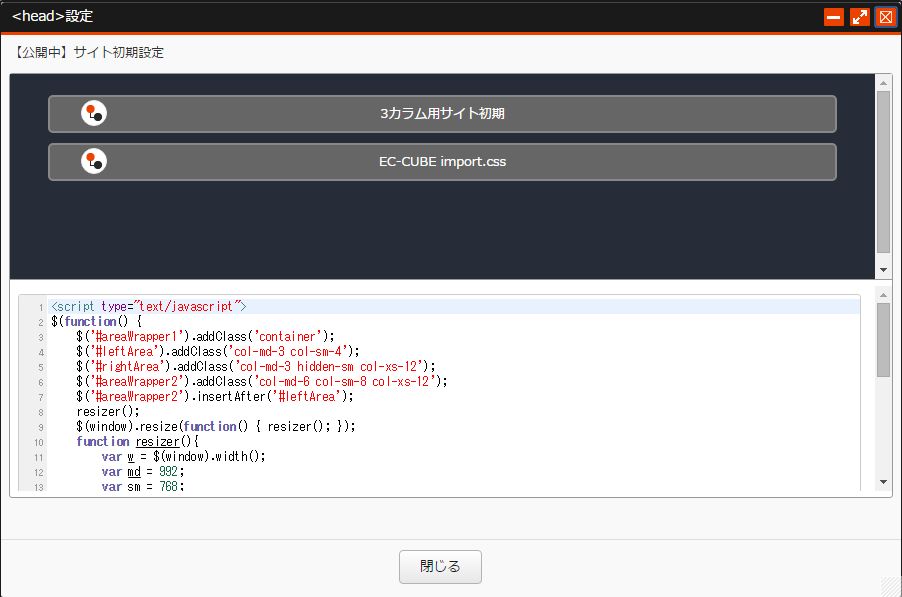This screenshot has height=597, width=902.
Task: Select the EC-CUBE import.css item
Action: 442,162
